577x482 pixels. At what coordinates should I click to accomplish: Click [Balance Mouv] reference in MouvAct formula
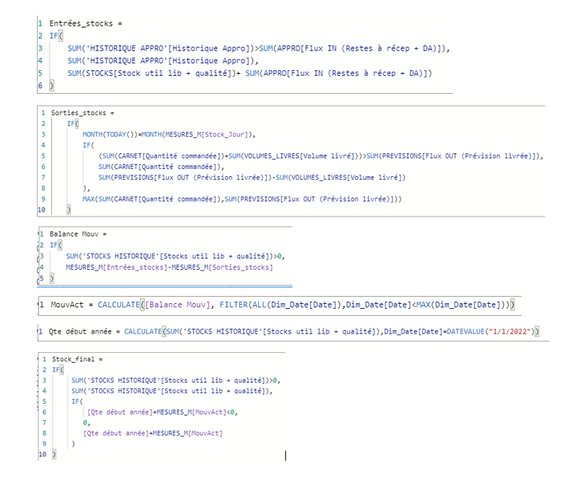click(178, 305)
